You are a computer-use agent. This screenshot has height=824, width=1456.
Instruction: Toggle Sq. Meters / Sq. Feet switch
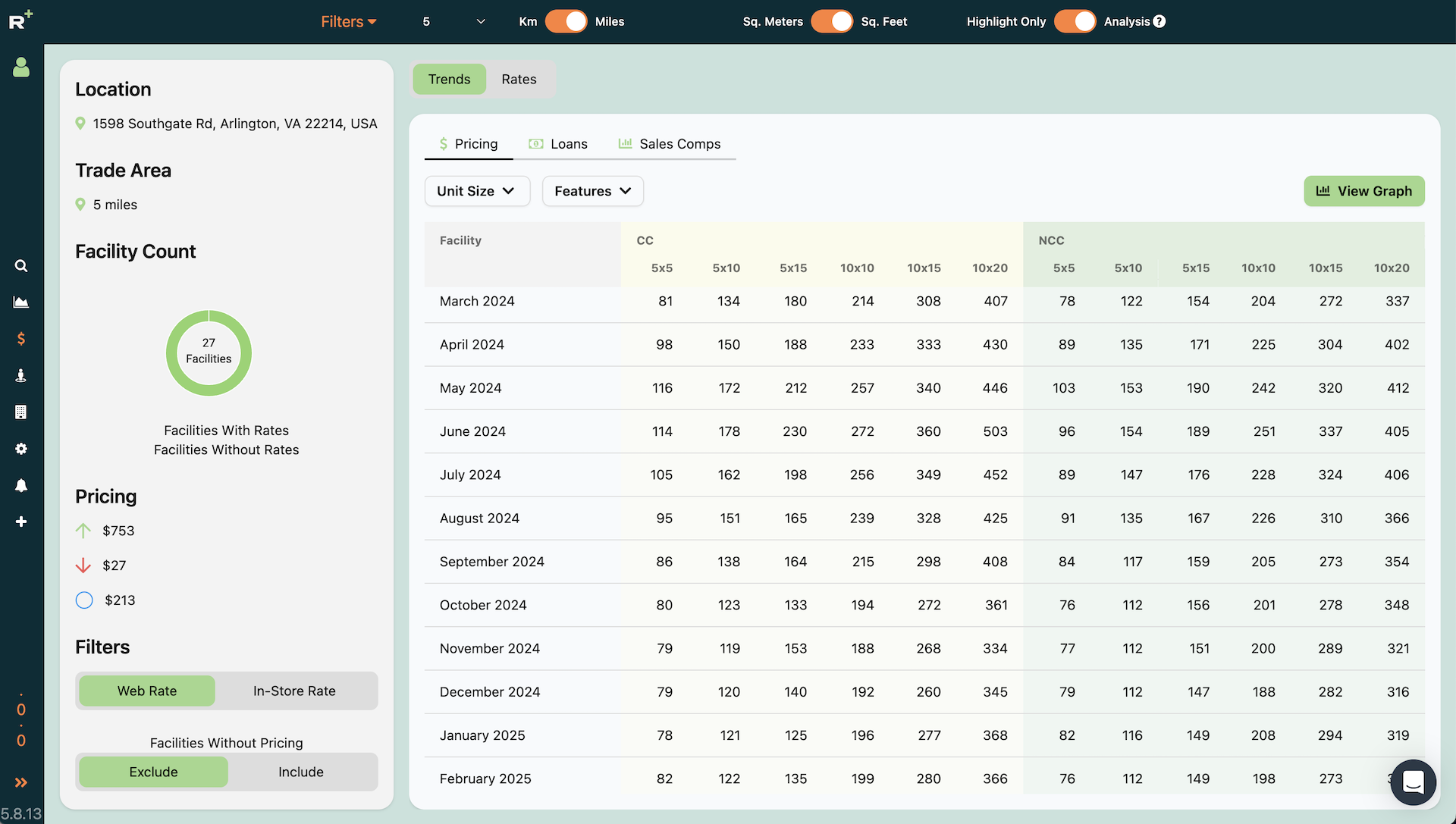coord(832,21)
